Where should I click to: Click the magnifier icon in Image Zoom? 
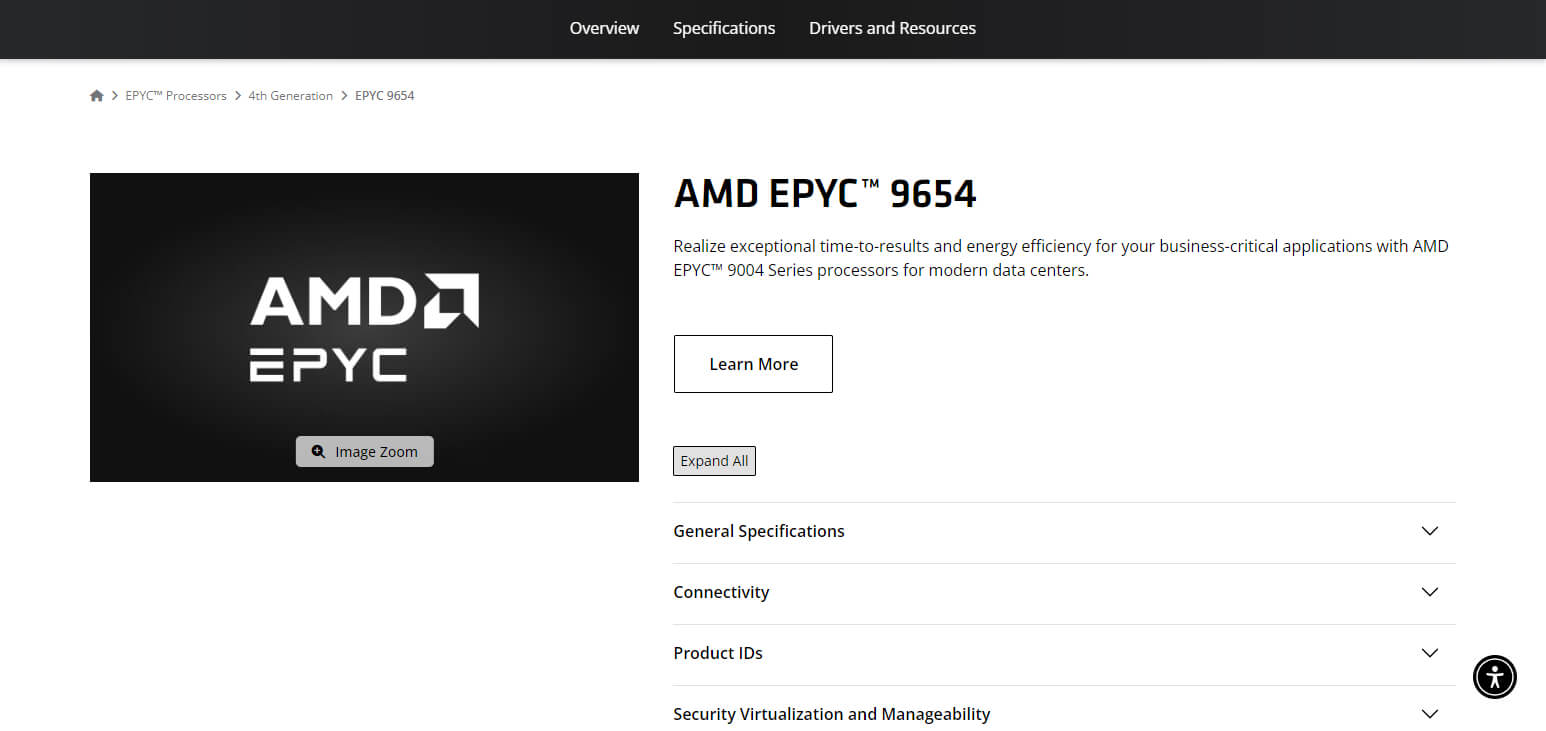point(318,452)
